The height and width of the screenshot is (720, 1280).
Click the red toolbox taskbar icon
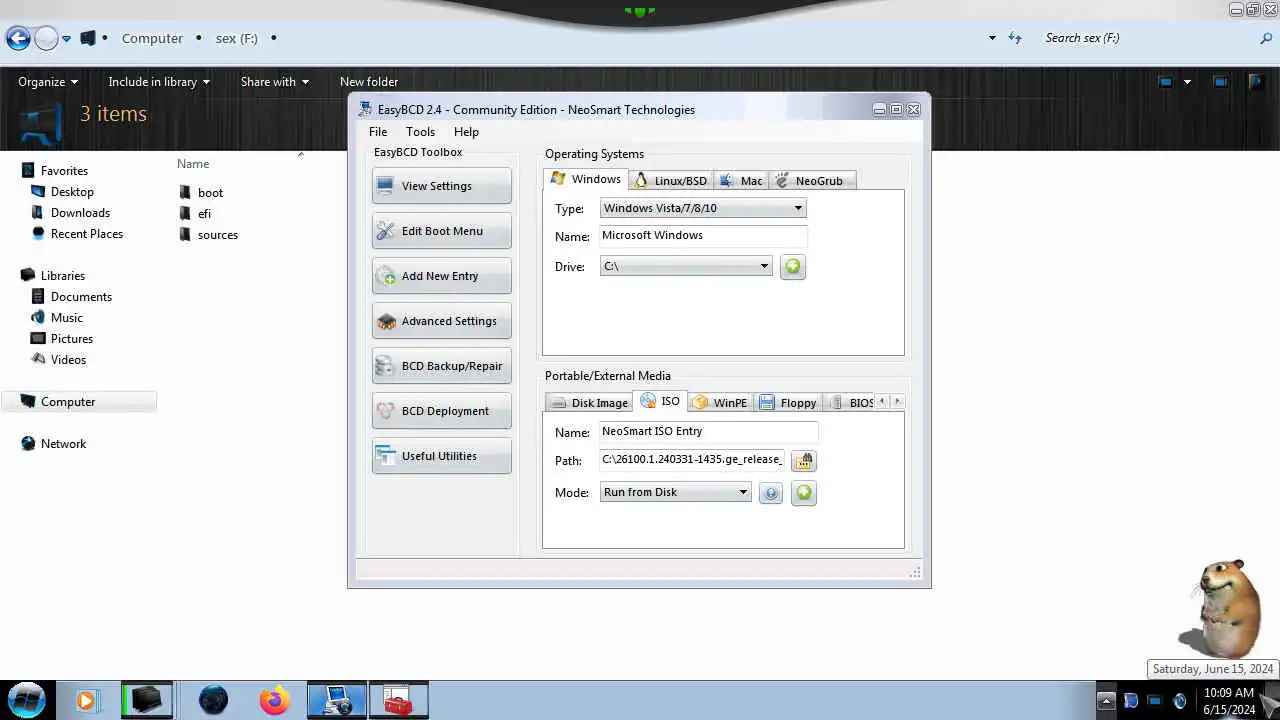398,700
